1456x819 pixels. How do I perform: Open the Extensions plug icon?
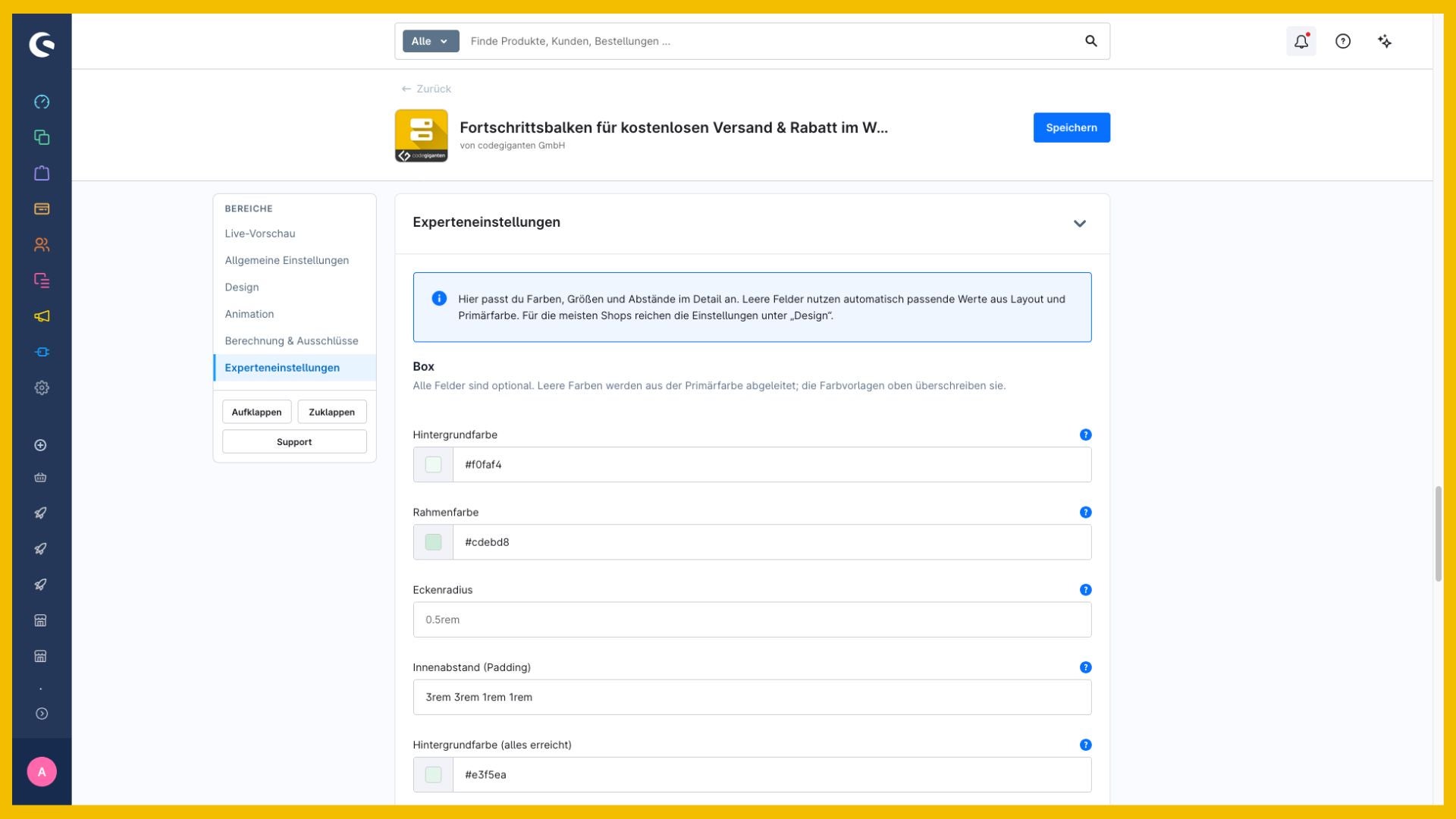42,352
